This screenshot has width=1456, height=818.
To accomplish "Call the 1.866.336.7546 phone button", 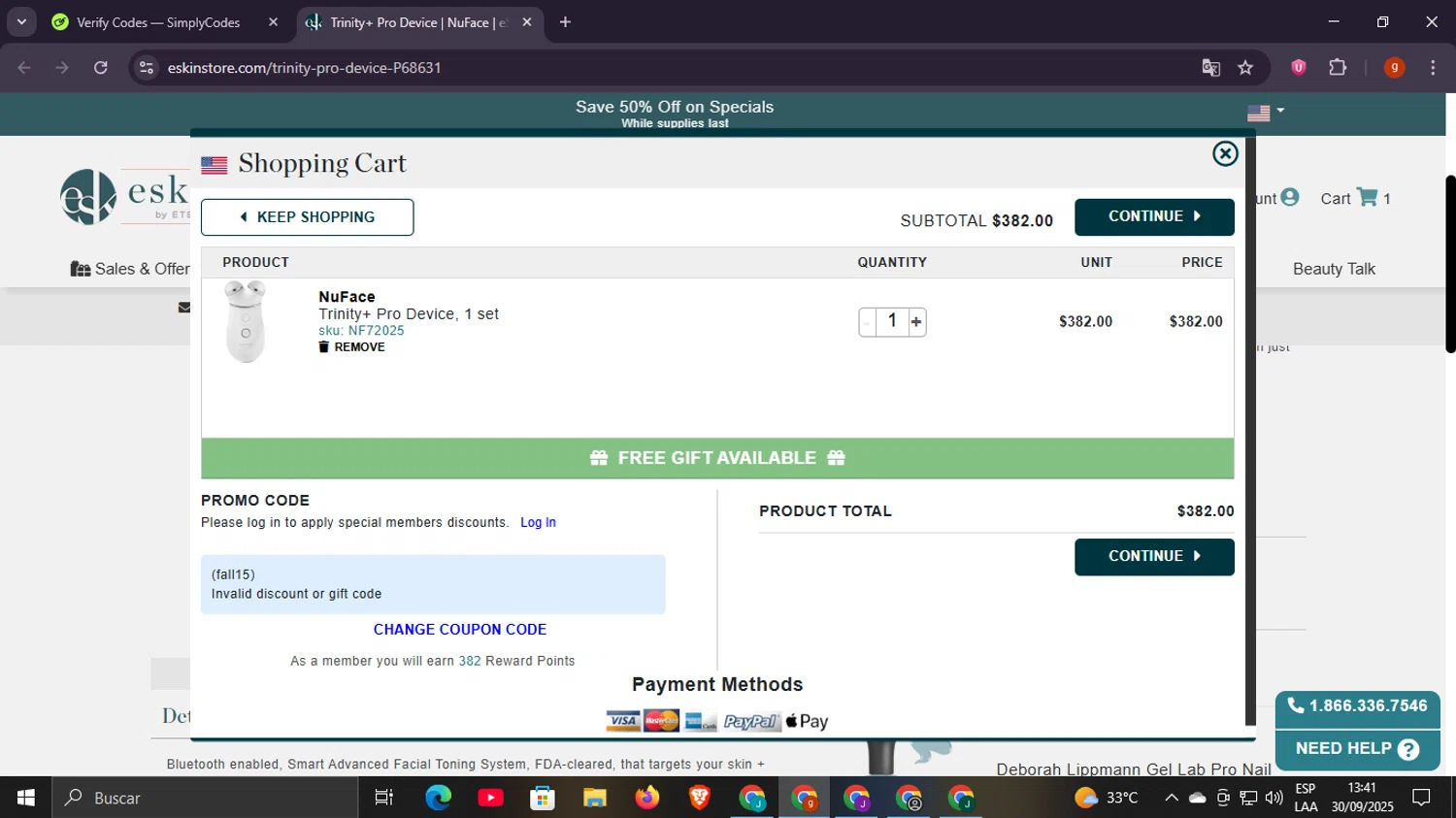I will (1357, 706).
